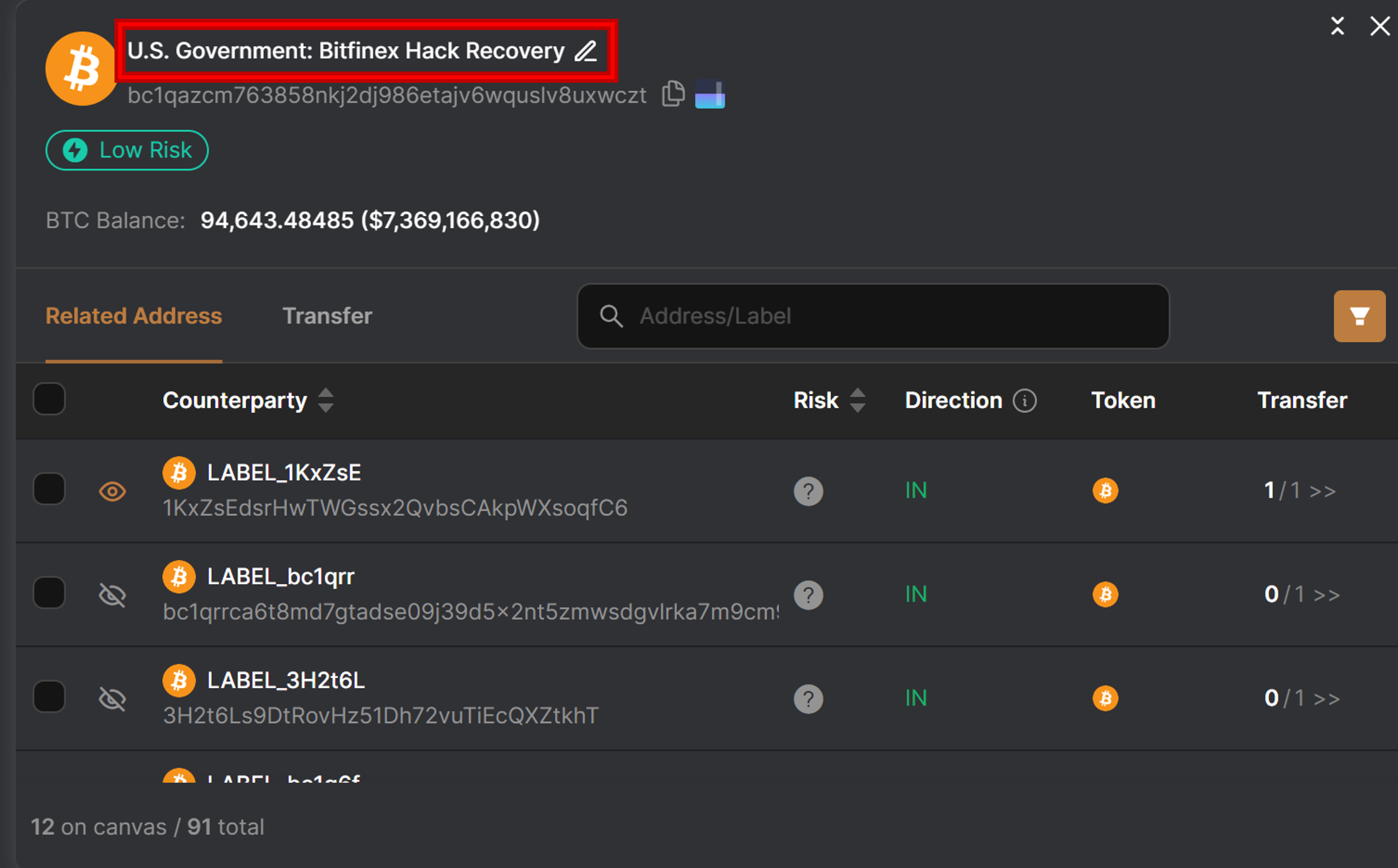Show LABEL_bc1qrr on canvas via eye icon
Screen dimensions: 1398x868
tap(112, 595)
